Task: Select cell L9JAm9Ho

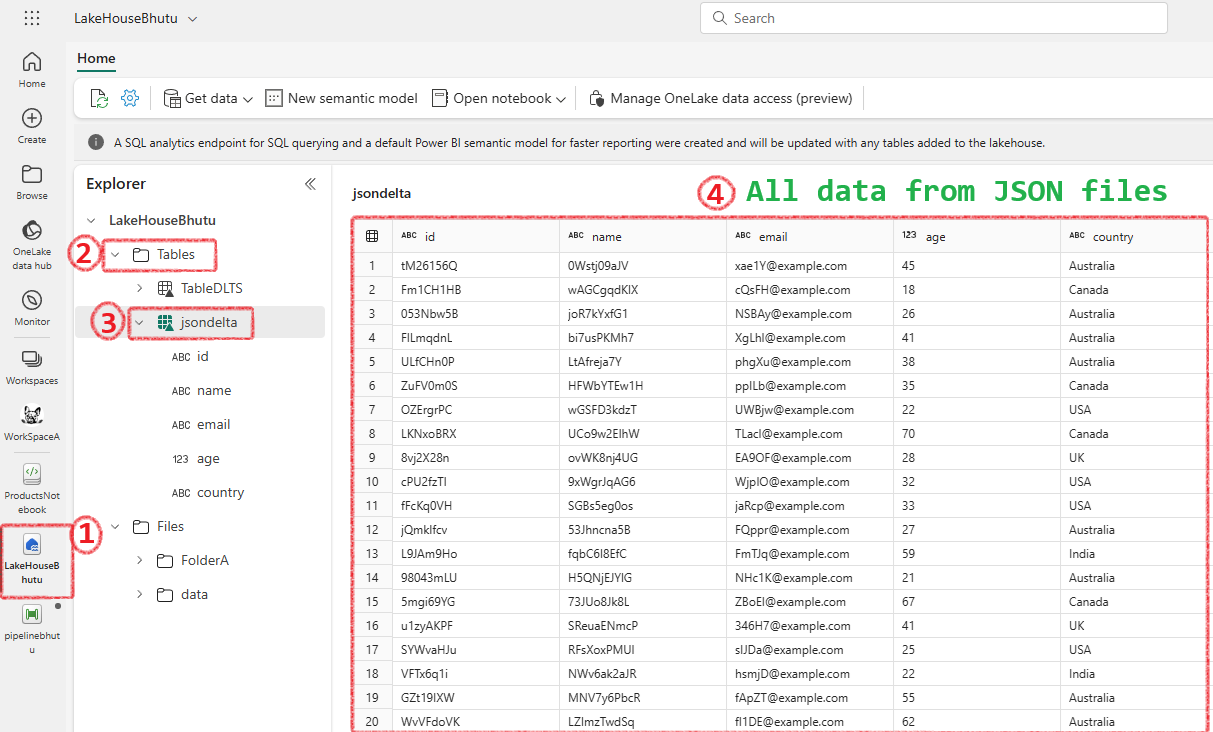Action: pos(476,554)
